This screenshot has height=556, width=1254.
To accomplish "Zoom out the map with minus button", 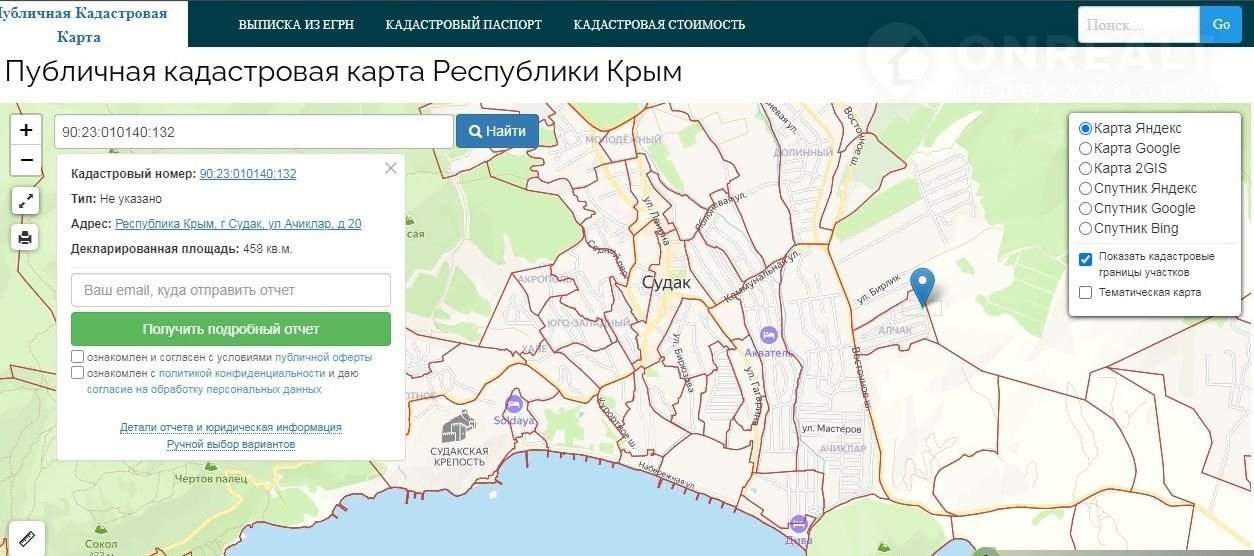I will [26, 160].
